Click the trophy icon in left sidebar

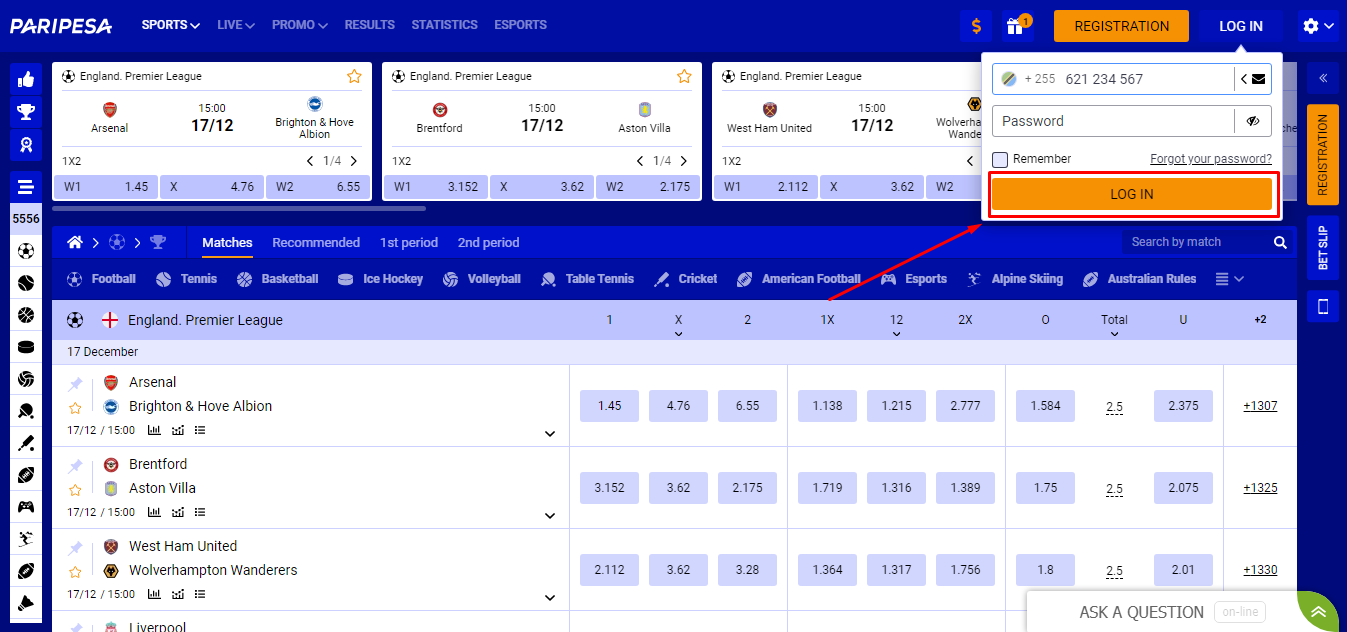tap(26, 112)
